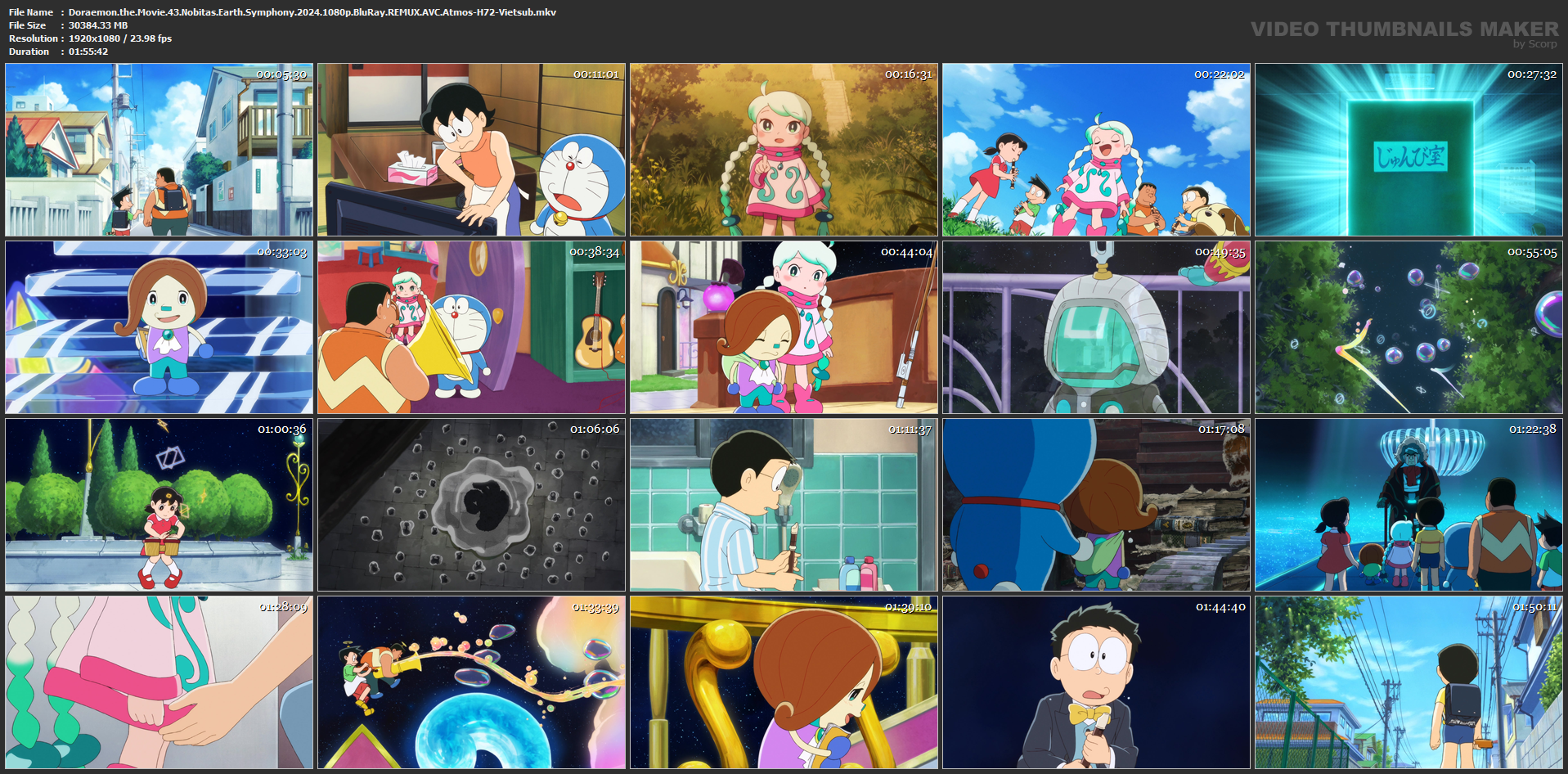Select the thumbnail timestamped 00:05:30
Image resolution: width=1568 pixels, height=774 pixels.
tap(159, 150)
